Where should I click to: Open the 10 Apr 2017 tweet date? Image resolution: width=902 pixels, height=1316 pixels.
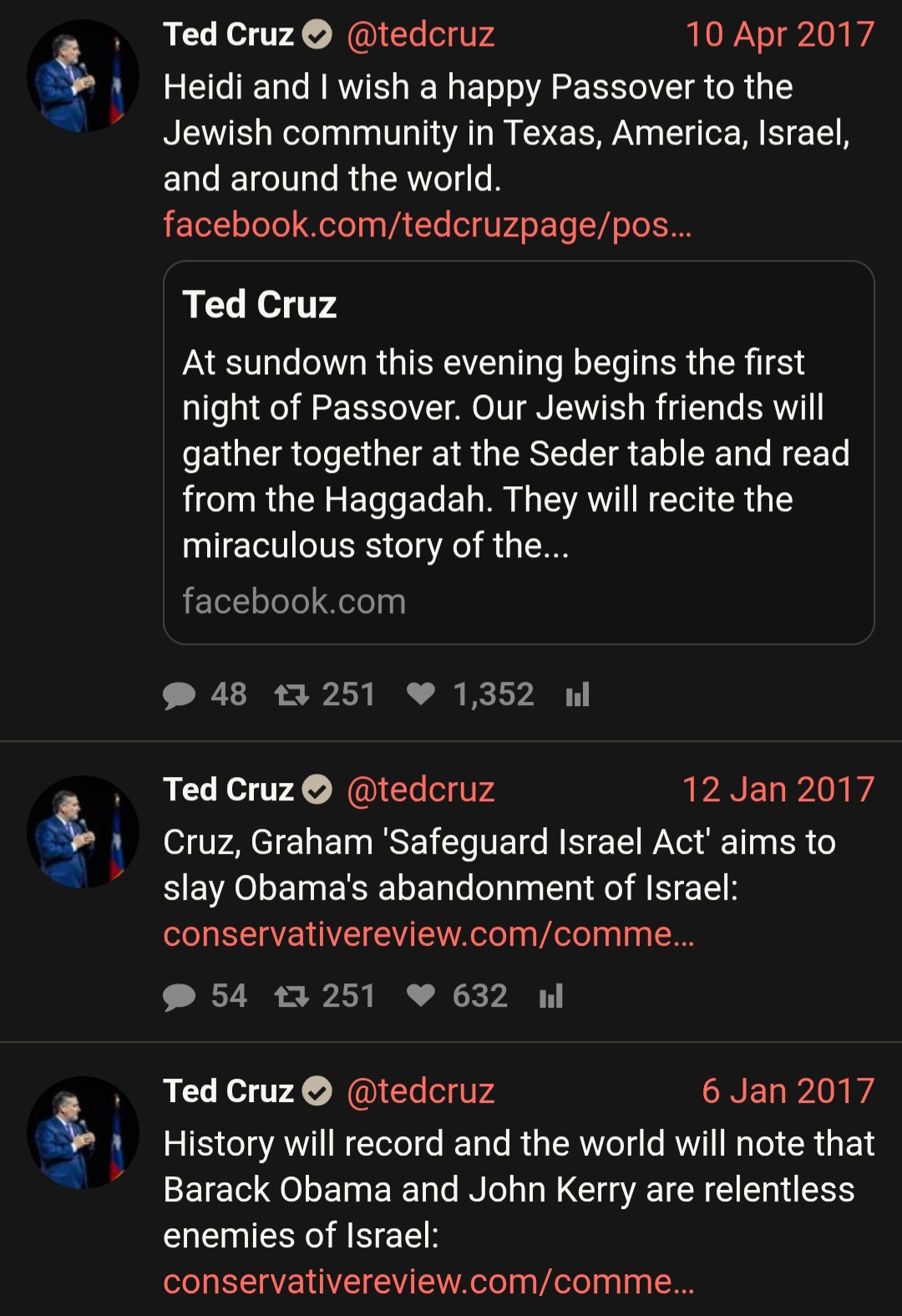780,35
